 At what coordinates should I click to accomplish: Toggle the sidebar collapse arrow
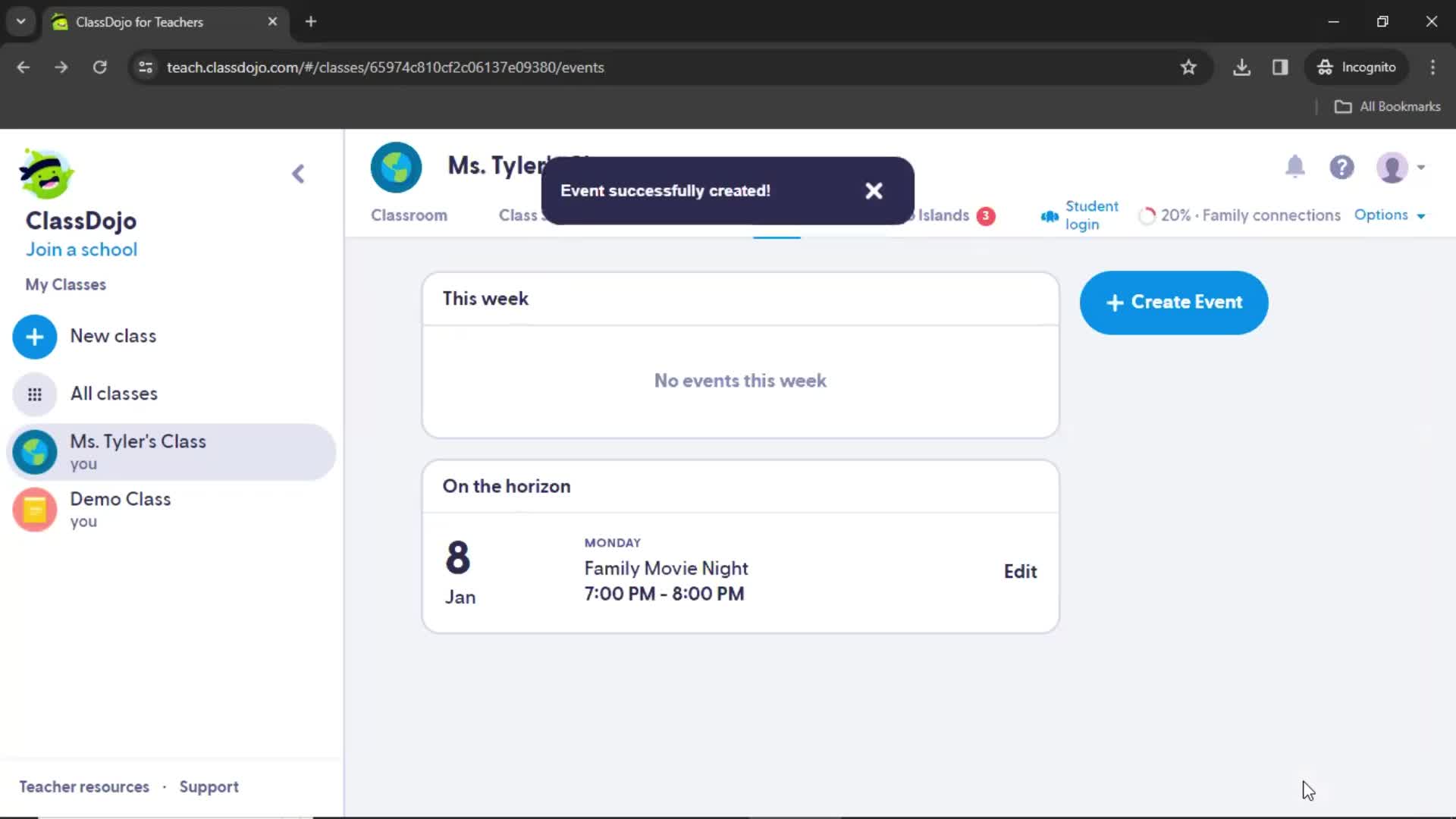point(297,173)
